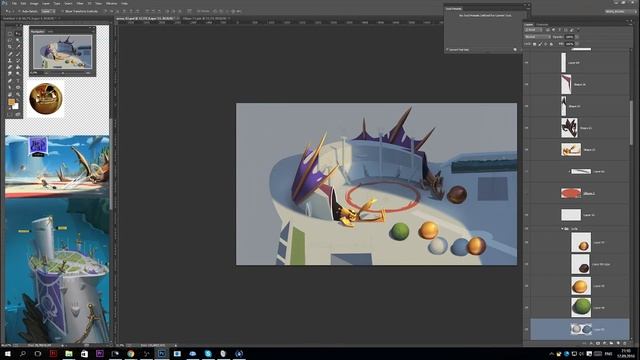
Task: Switch to the Channels tab
Action: tap(542, 24)
